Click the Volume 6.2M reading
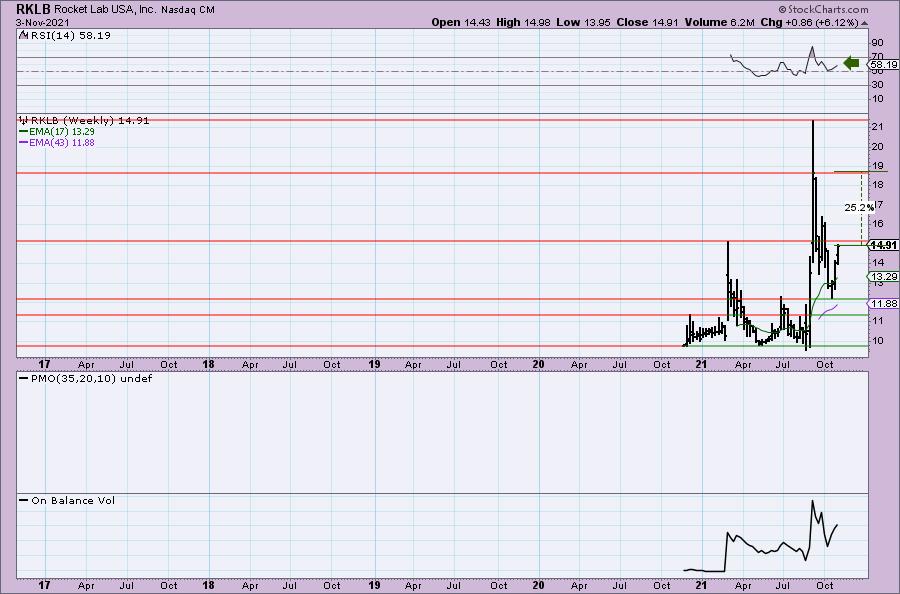The width and height of the screenshot is (900, 594). pos(719,22)
